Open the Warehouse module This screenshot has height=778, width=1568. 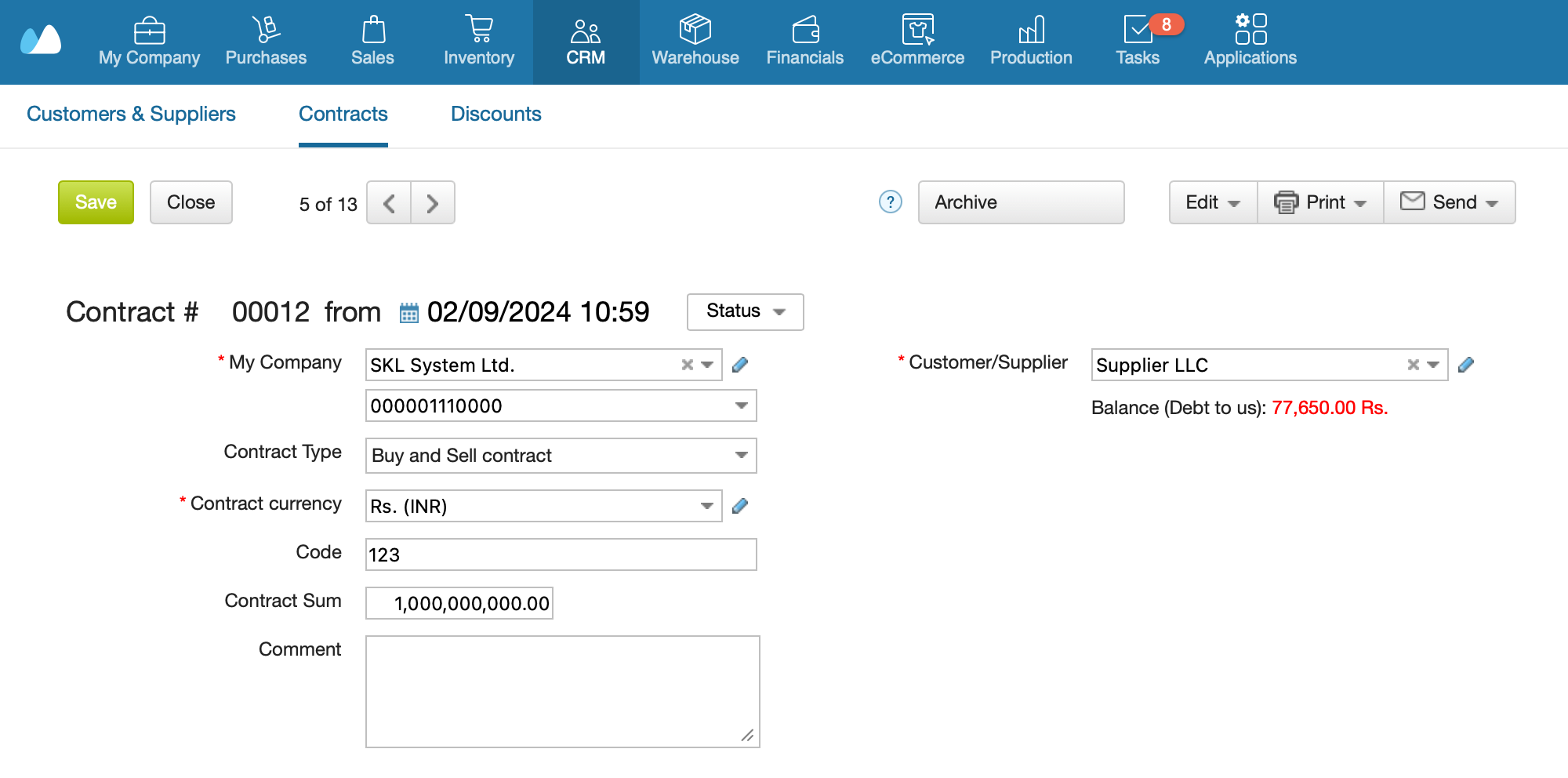coord(695,42)
